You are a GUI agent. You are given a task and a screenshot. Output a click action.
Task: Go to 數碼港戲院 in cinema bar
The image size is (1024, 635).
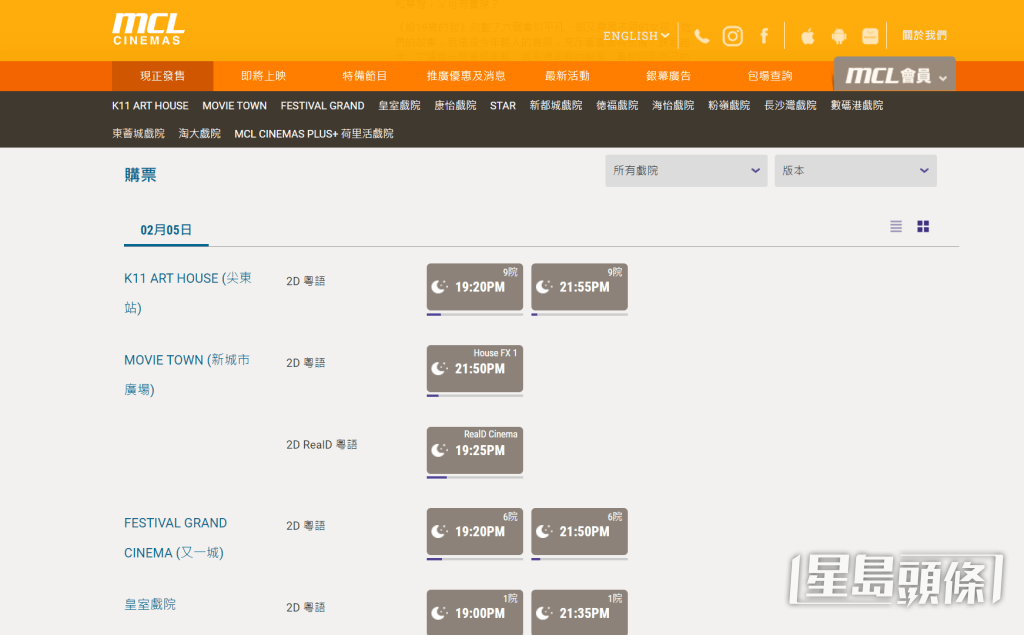[857, 105]
